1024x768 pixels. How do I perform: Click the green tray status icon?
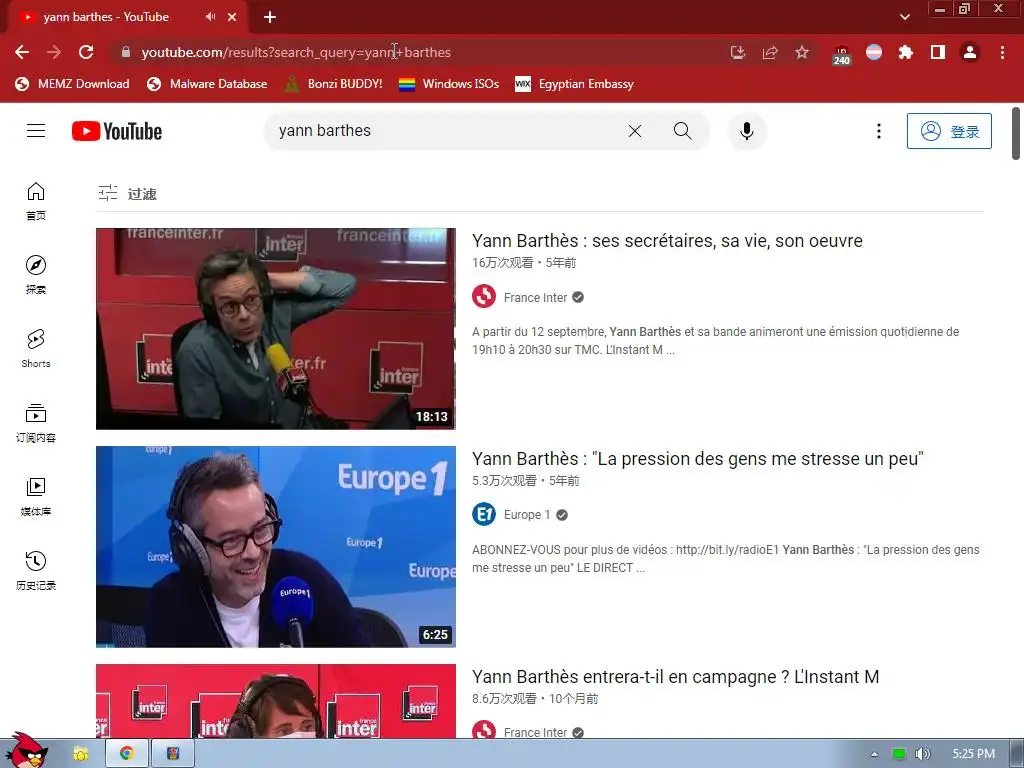pos(899,754)
